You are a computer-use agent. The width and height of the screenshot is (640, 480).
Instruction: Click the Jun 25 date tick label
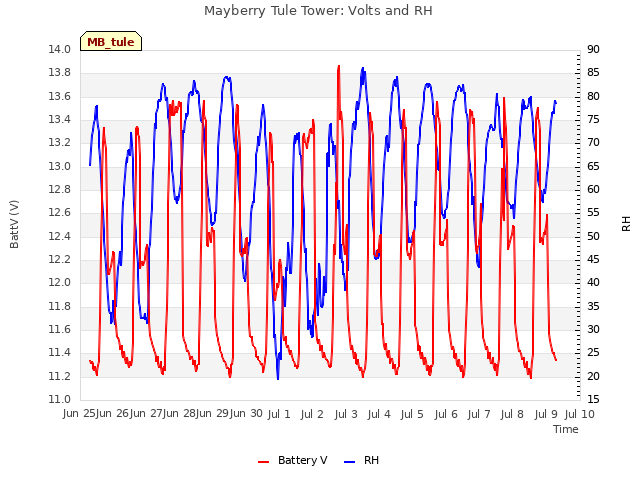80,413
